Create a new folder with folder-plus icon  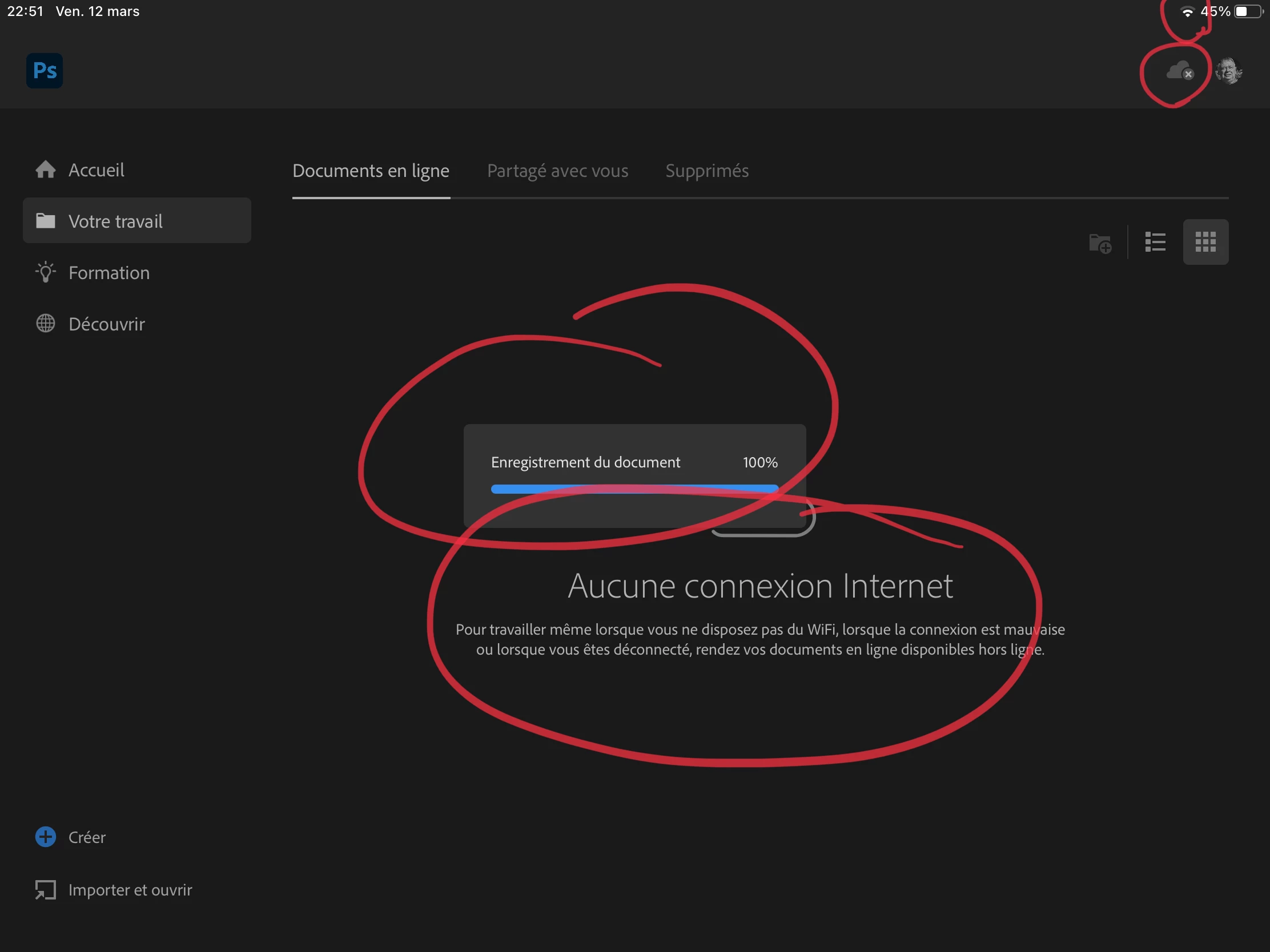click(1100, 243)
